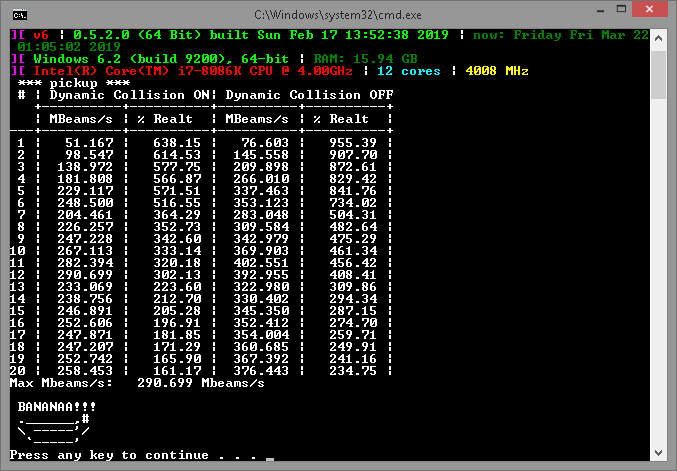677x471 pixels.
Task: Click the value 907.70 in row 2
Action: coord(353,155)
